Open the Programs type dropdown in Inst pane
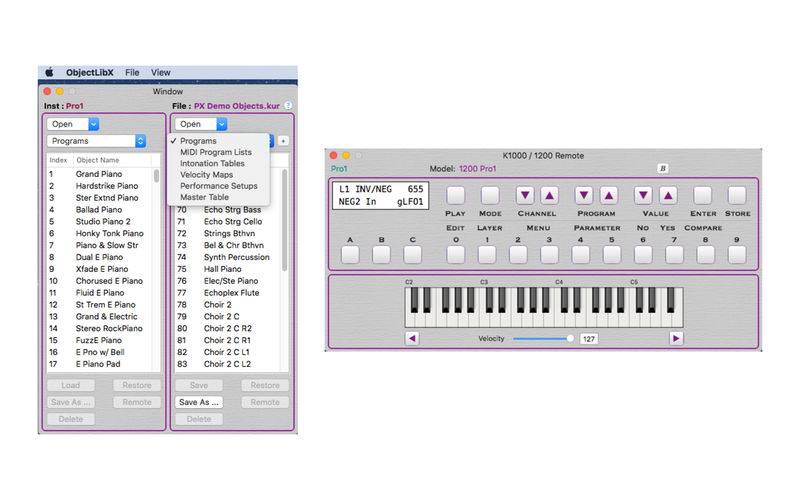 (96, 141)
